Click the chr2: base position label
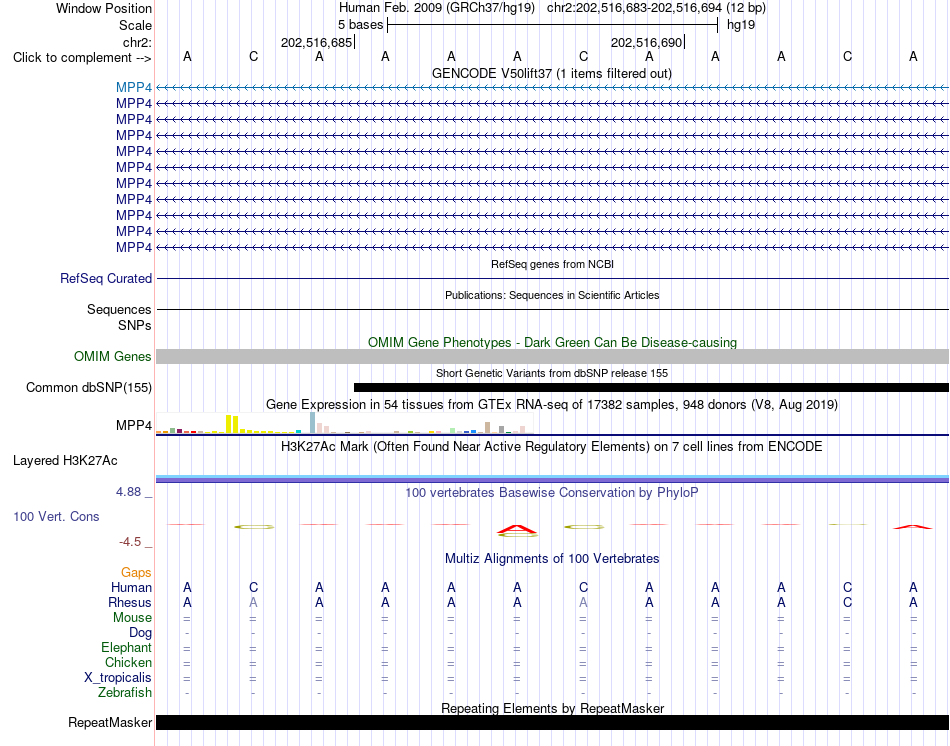The width and height of the screenshot is (950, 746). click(137, 42)
